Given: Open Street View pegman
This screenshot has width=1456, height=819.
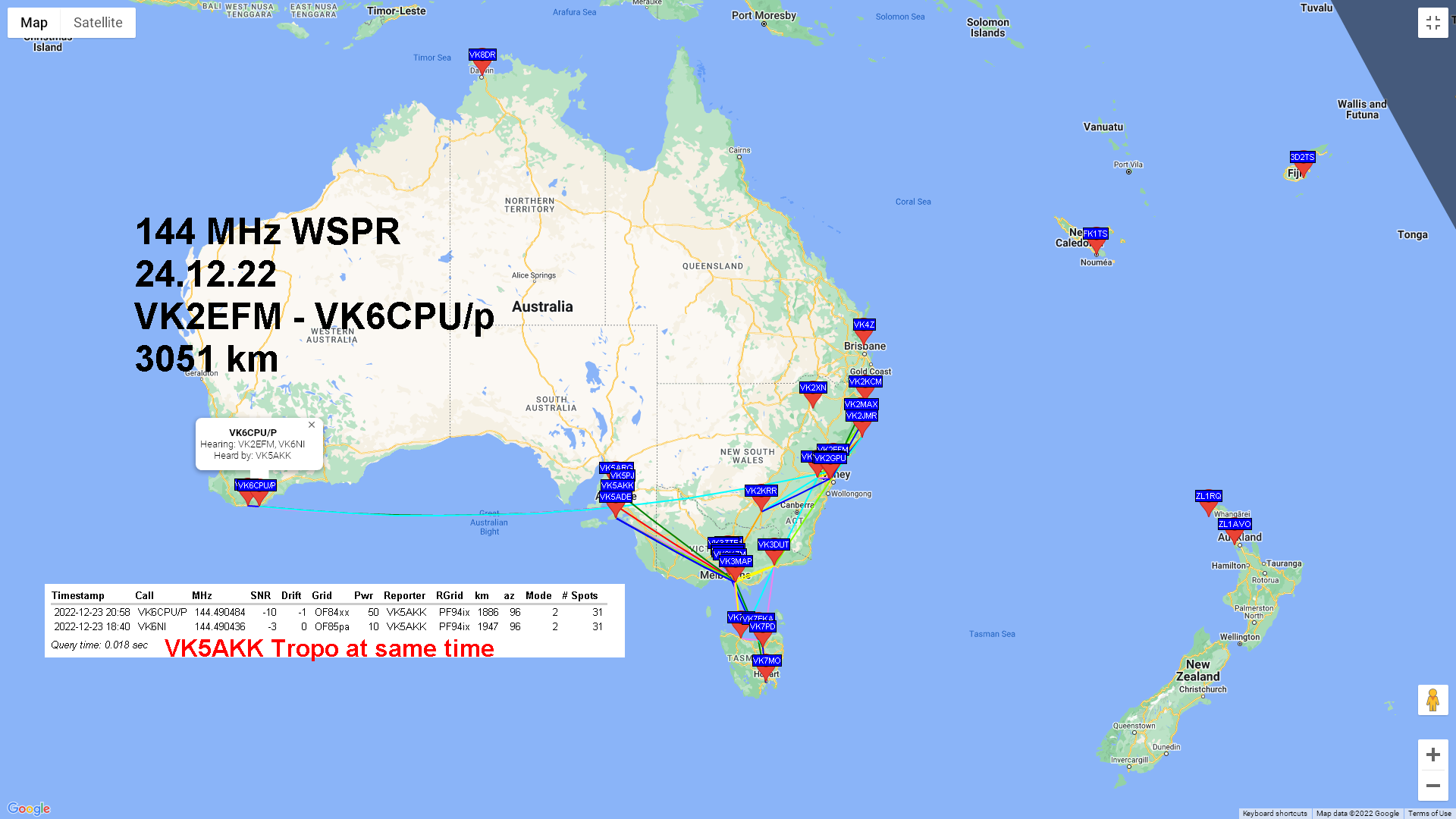Looking at the screenshot, I should pyautogui.click(x=1432, y=700).
